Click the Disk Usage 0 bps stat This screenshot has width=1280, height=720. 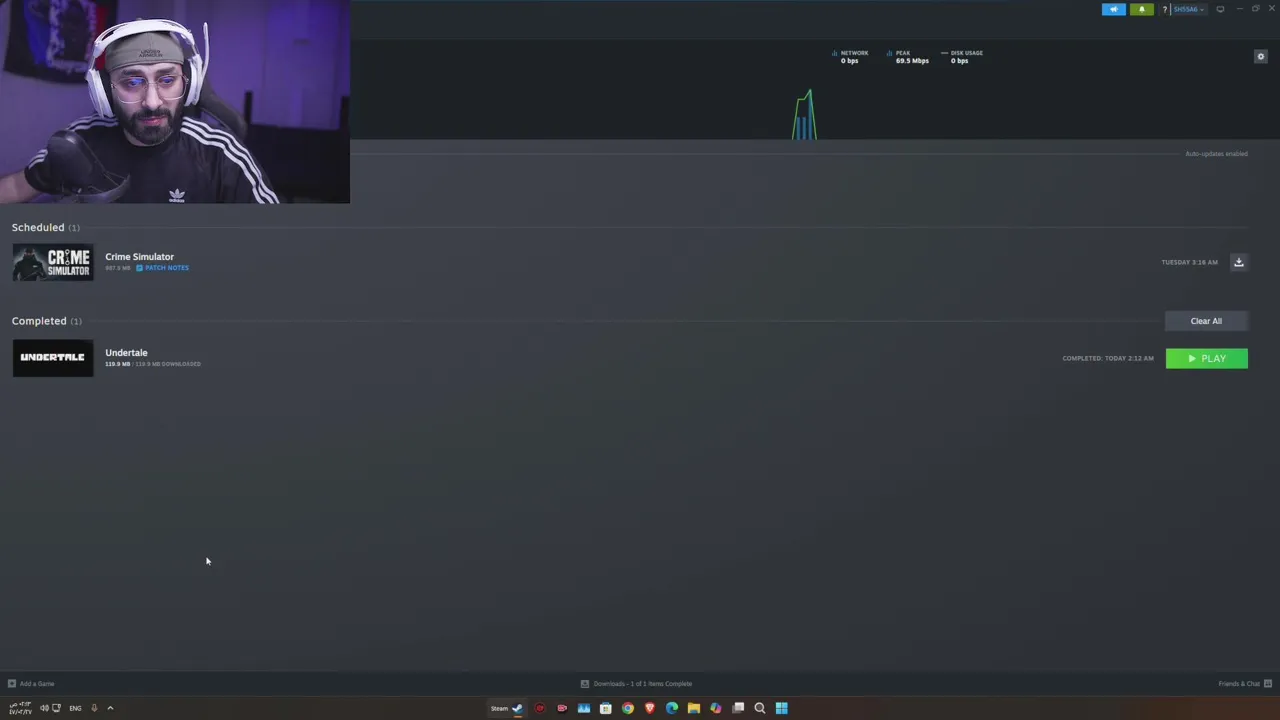click(962, 57)
